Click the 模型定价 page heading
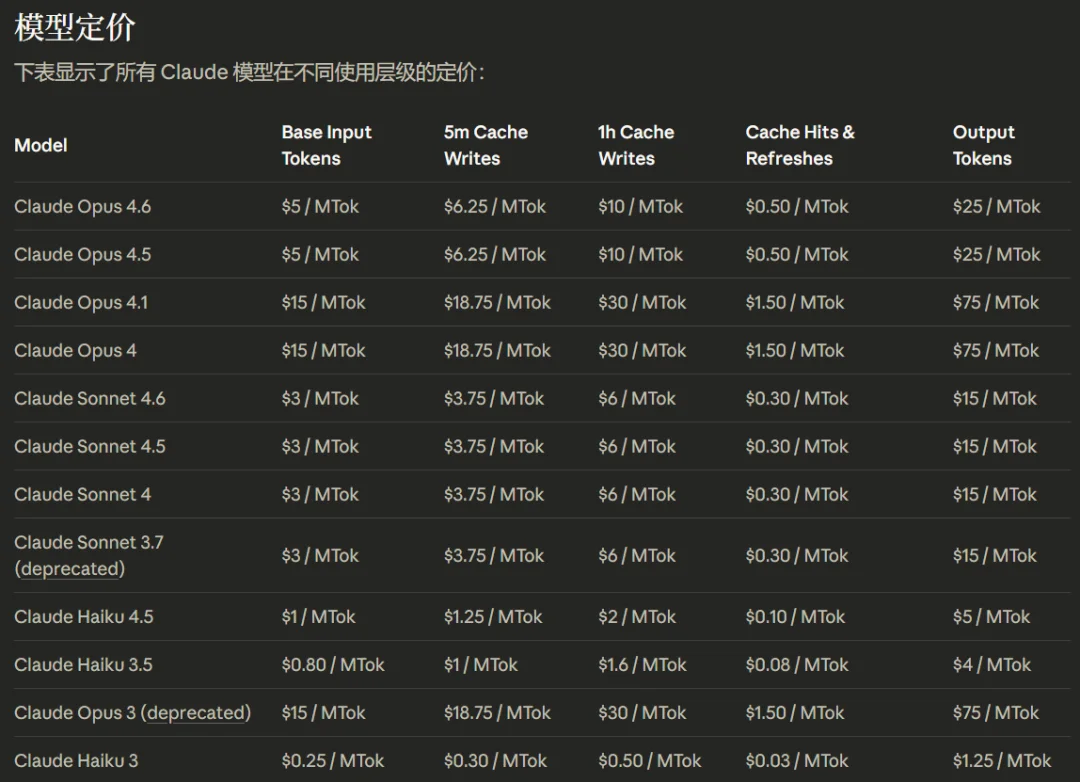The height and width of the screenshot is (782, 1080). click(75, 28)
